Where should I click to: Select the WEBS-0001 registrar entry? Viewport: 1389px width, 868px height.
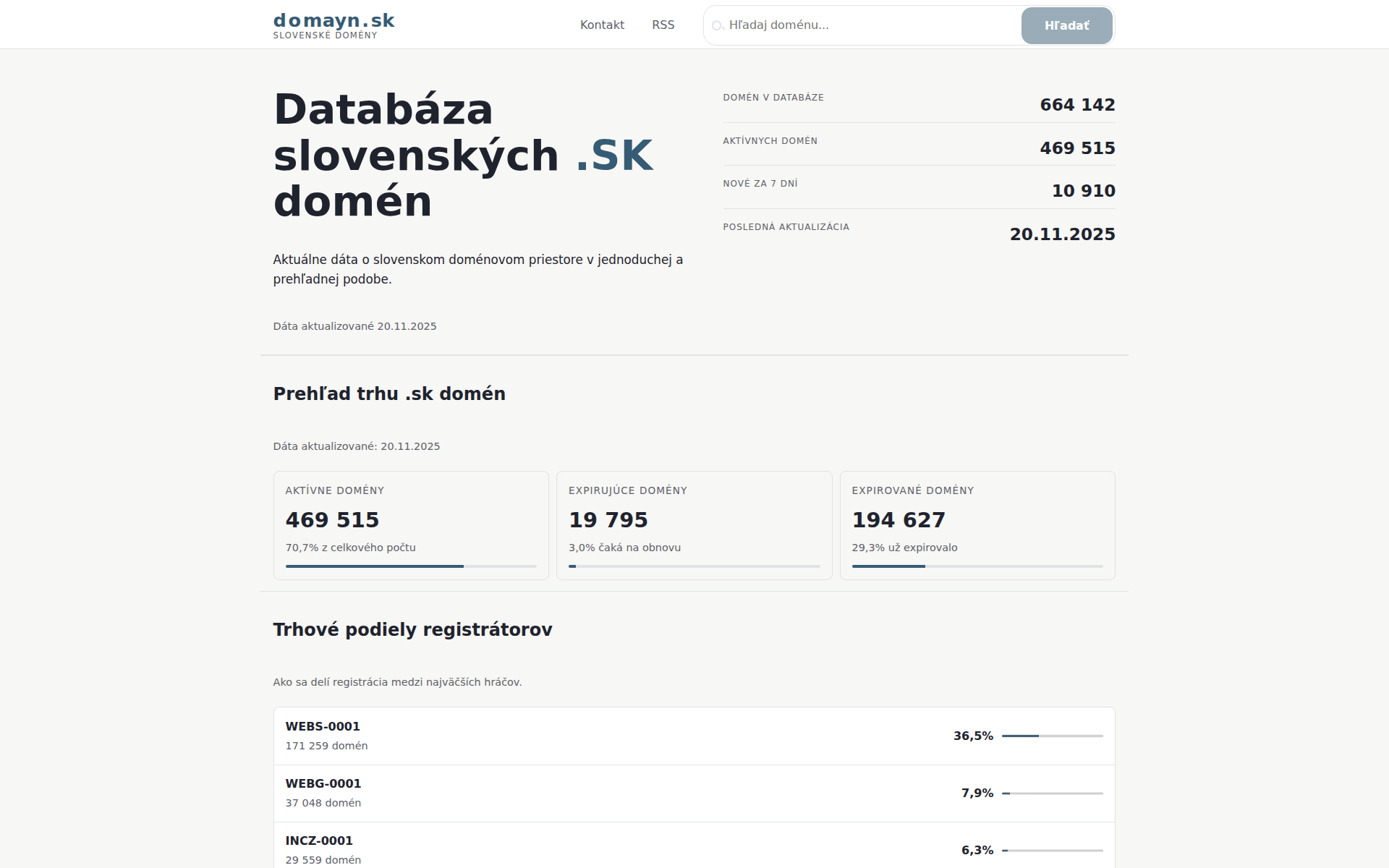click(694, 735)
